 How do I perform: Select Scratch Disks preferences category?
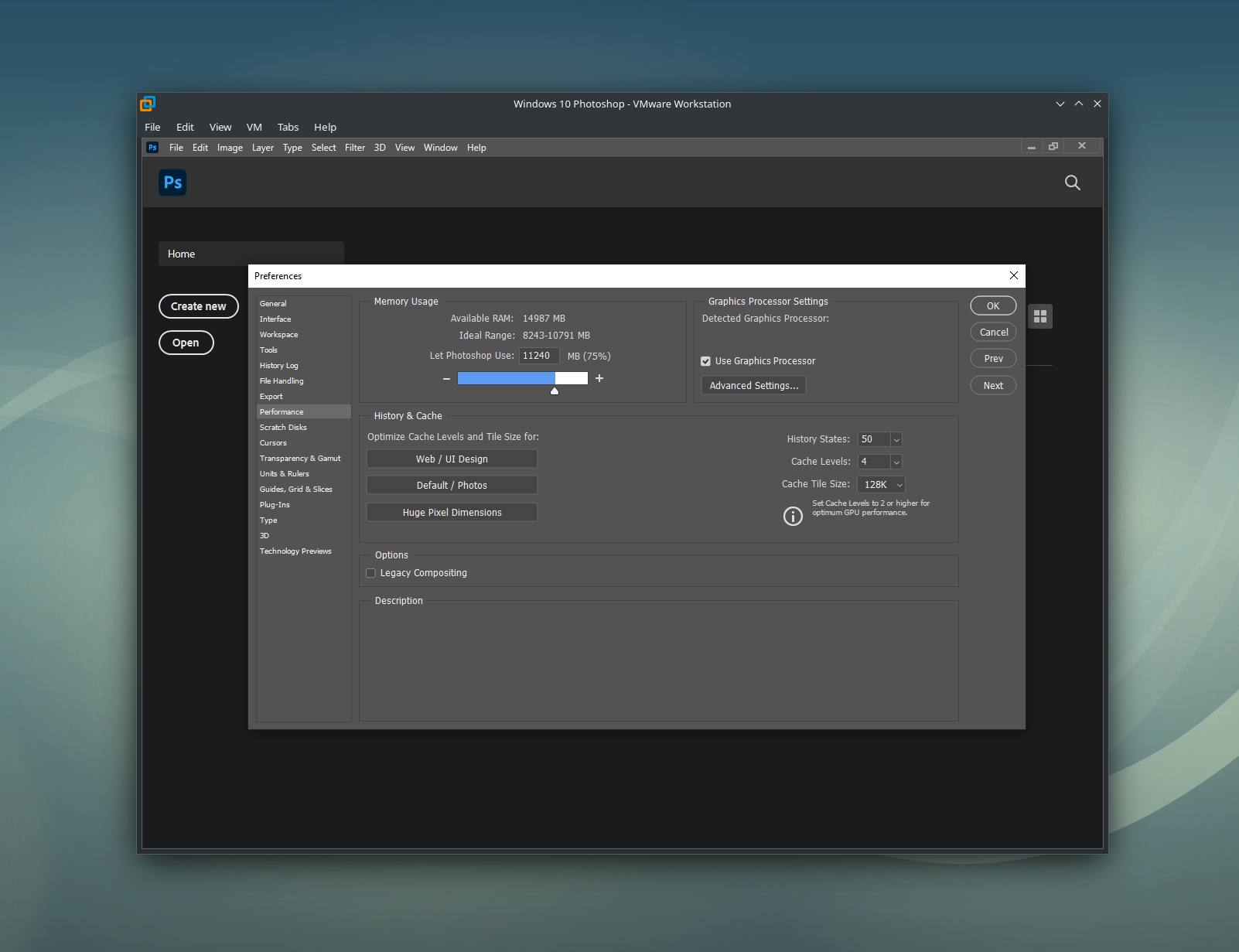[x=283, y=428]
